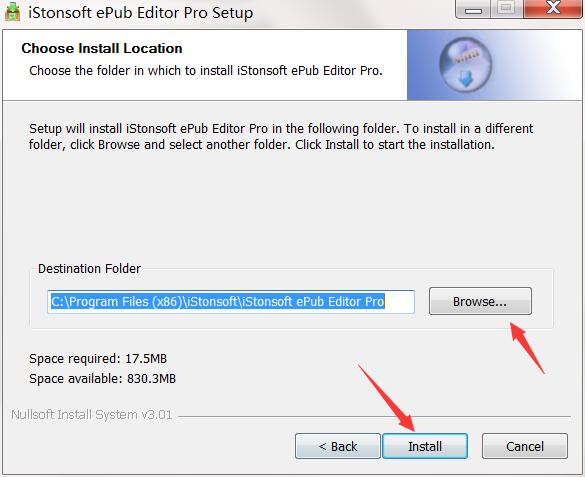Open the Browse... folder chooser

coord(480,301)
